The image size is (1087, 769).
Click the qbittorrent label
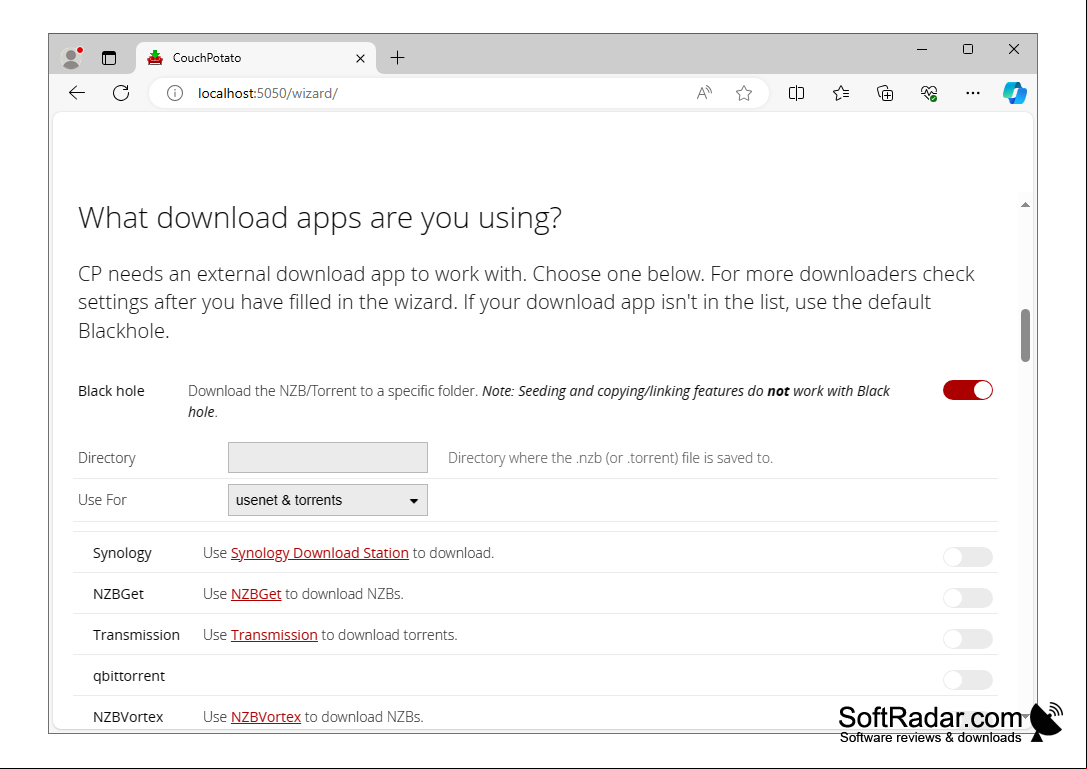(129, 676)
